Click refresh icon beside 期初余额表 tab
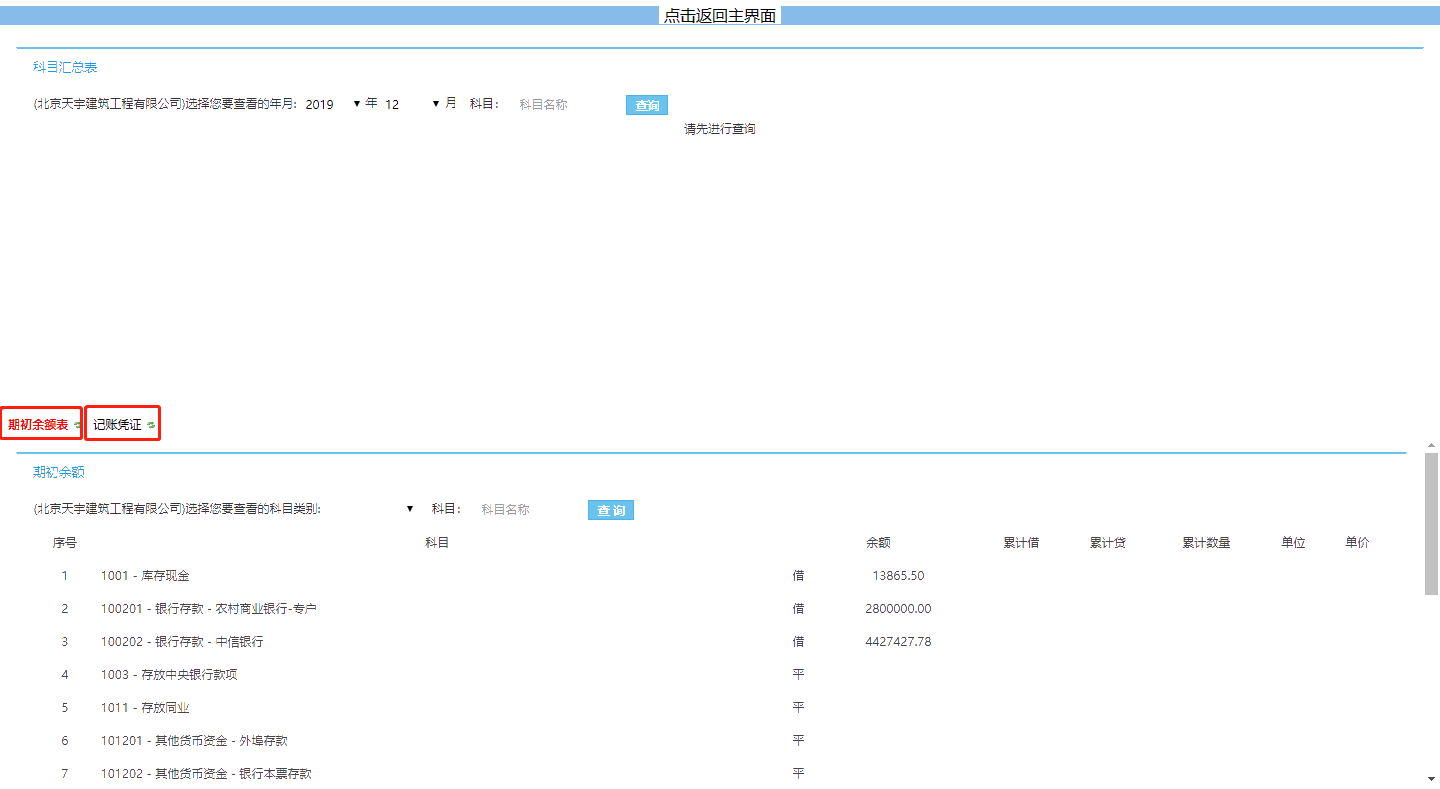1440x789 pixels. coord(77,426)
